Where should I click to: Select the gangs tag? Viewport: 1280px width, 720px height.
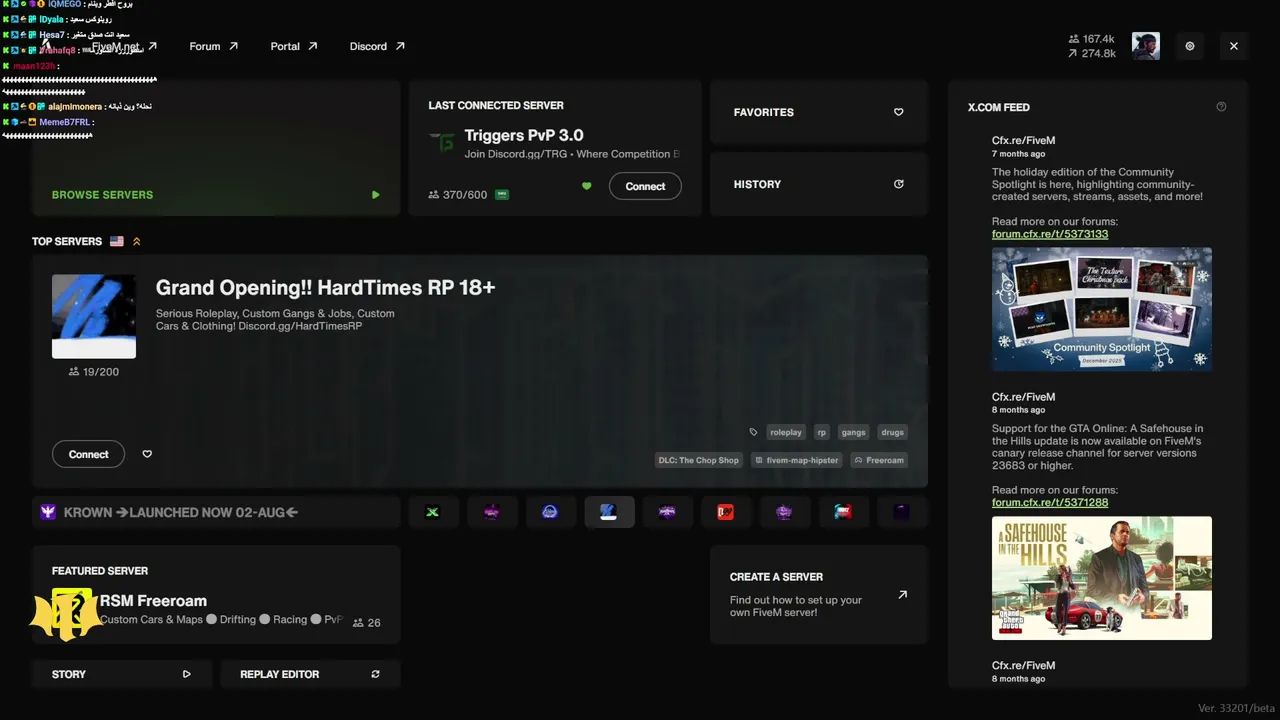[x=853, y=432]
